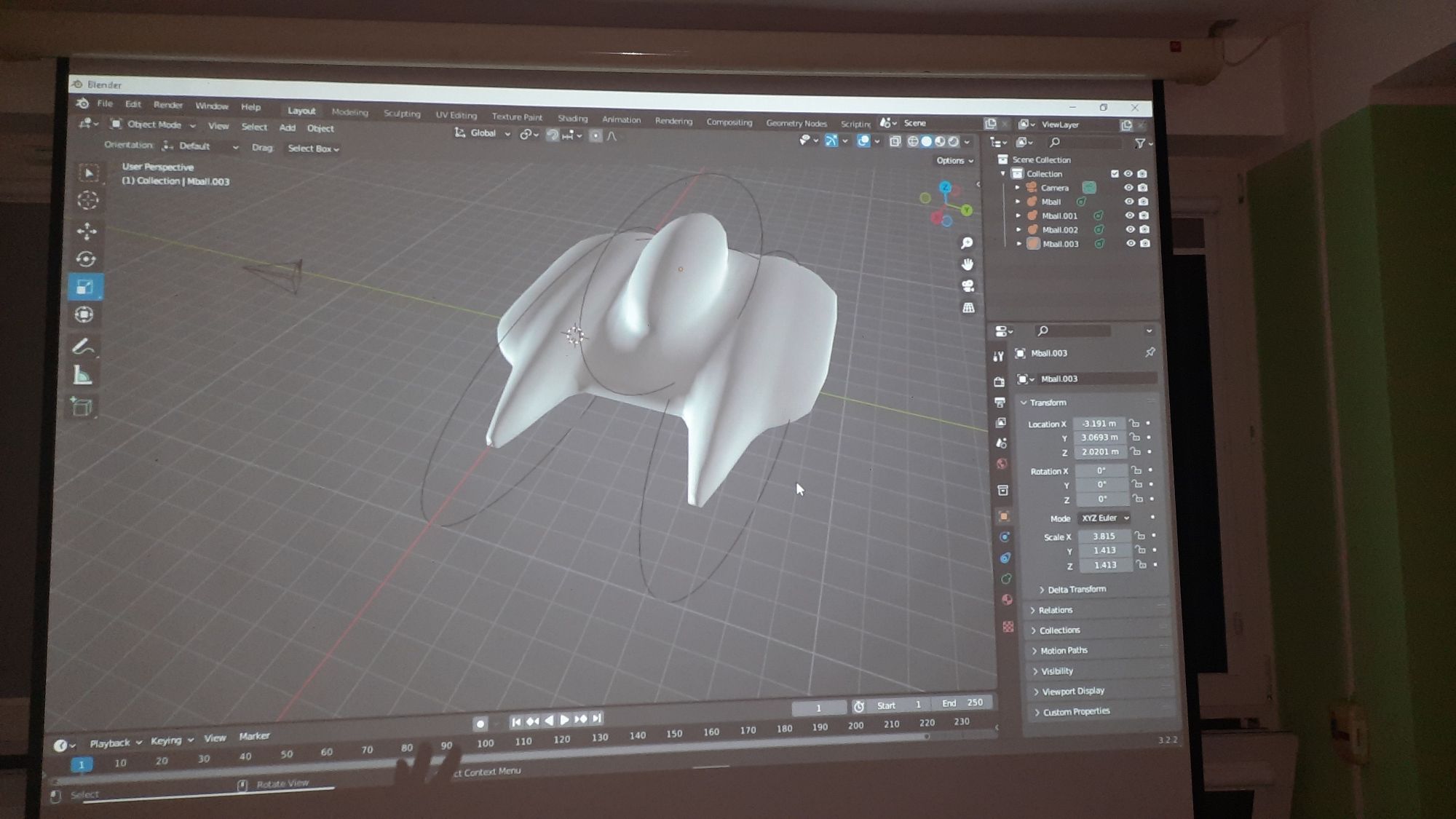Disable Mball.003 in renders
The width and height of the screenshot is (1456, 819).
click(x=1145, y=243)
